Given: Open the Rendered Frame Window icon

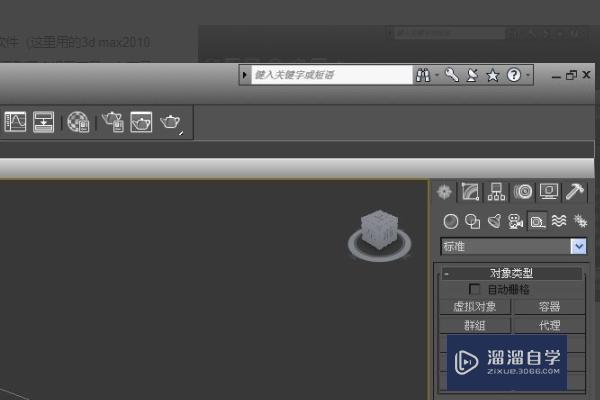Looking at the screenshot, I should (141, 122).
